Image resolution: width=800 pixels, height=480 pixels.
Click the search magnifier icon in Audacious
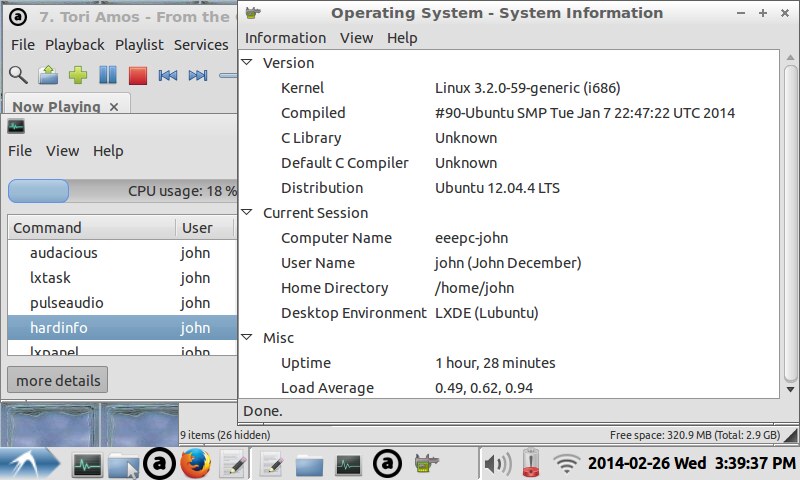pyautogui.click(x=18, y=75)
